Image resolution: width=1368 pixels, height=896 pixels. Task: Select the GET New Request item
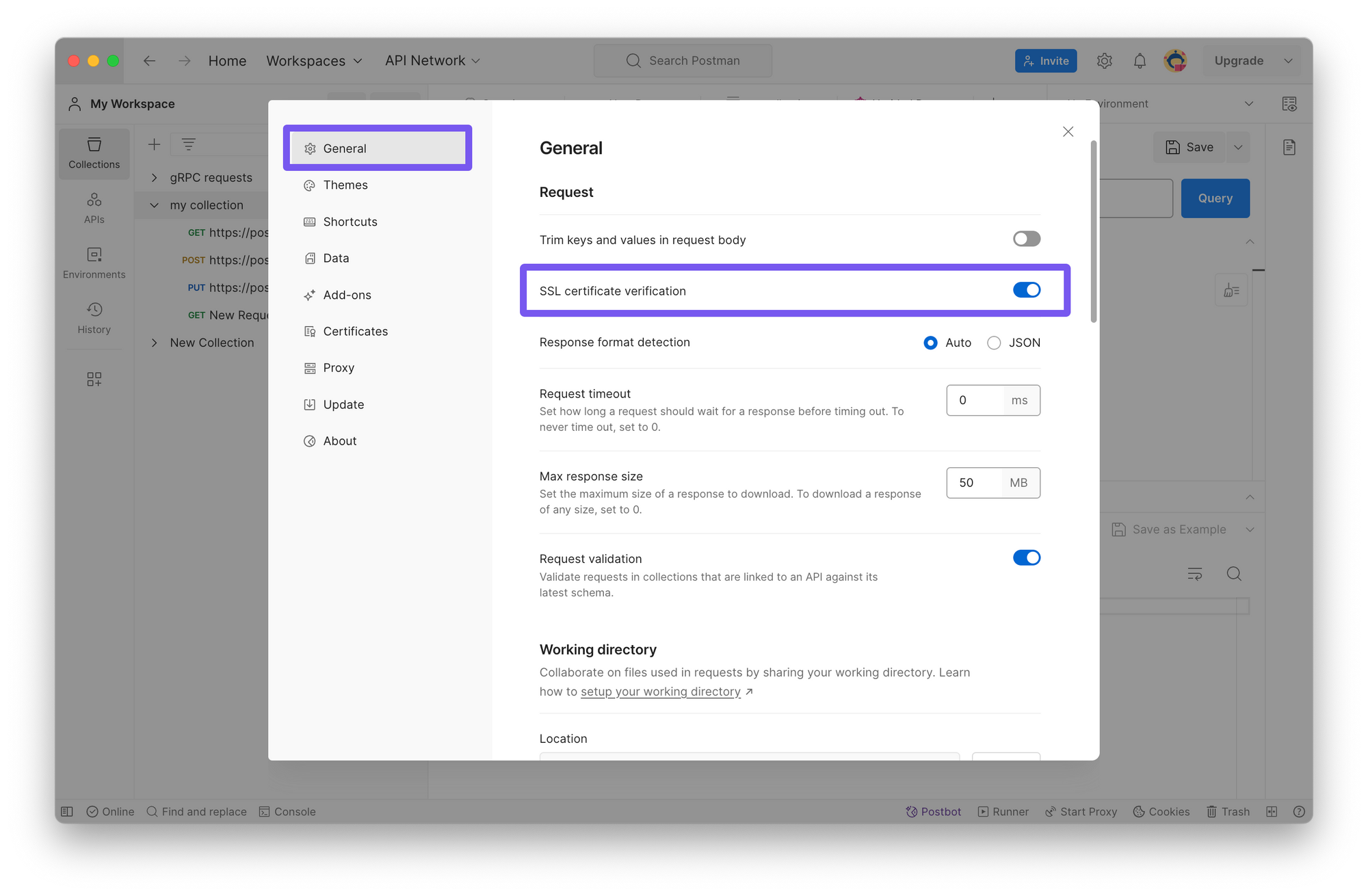coord(227,315)
